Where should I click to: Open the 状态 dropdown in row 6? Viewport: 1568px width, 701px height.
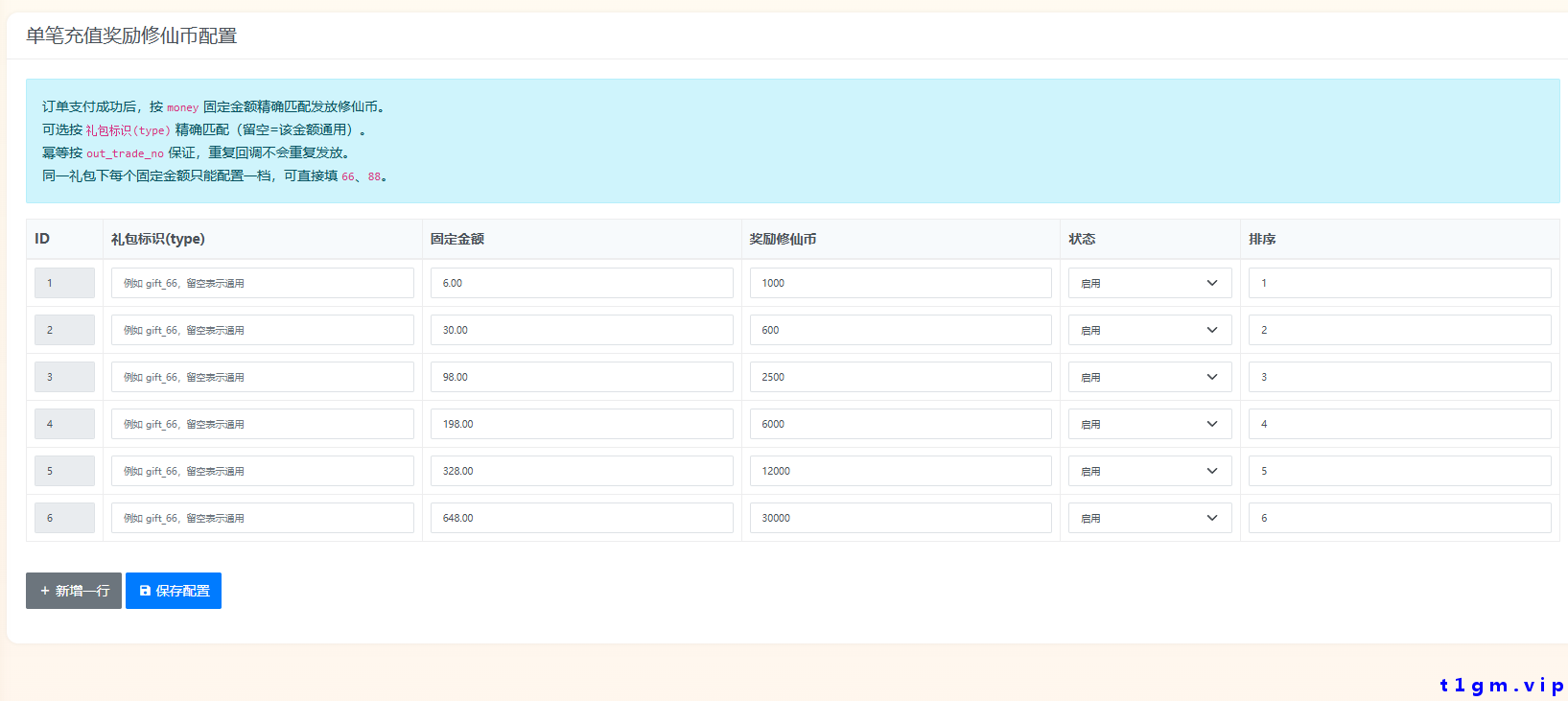click(1150, 518)
